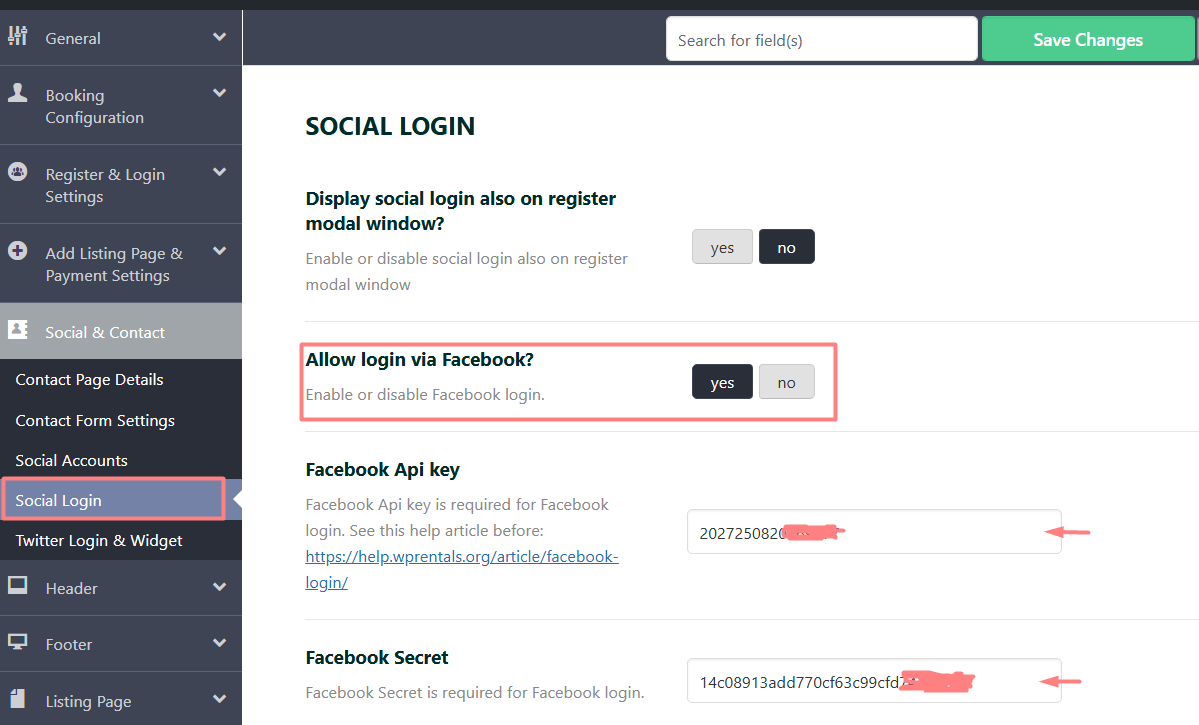The width and height of the screenshot is (1199, 725).
Task: Focus the Search for field(s) box
Action: click(x=821, y=39)
